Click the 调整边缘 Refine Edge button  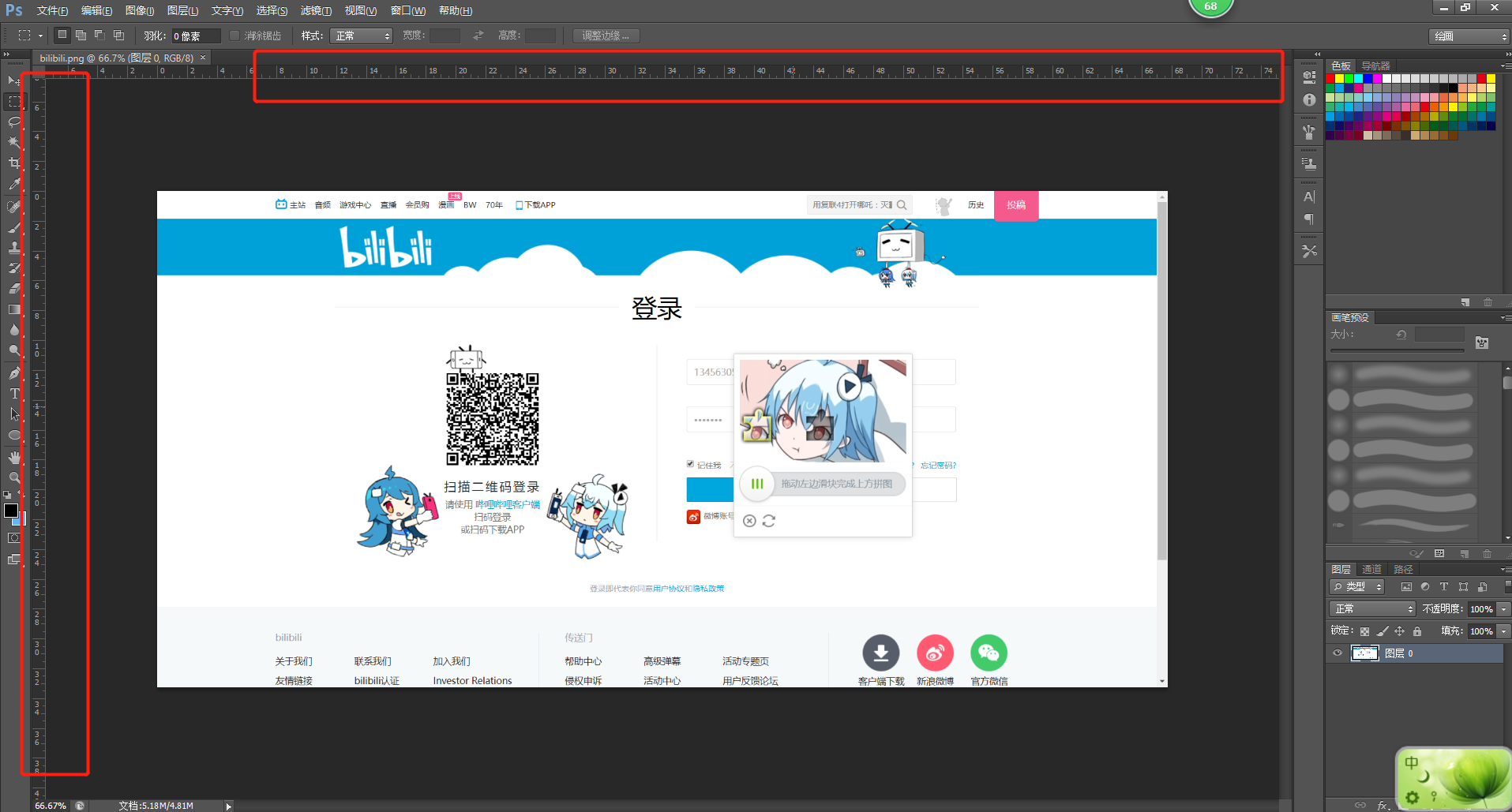606,36
